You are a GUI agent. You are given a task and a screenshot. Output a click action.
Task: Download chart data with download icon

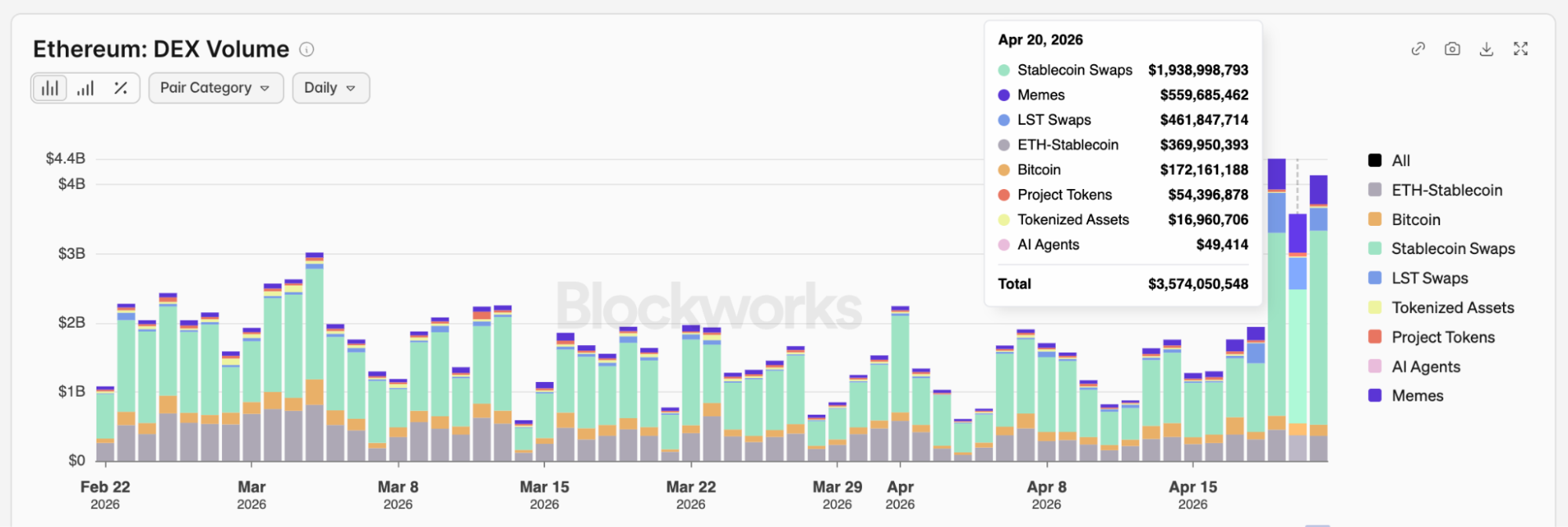coord(1486,49)
